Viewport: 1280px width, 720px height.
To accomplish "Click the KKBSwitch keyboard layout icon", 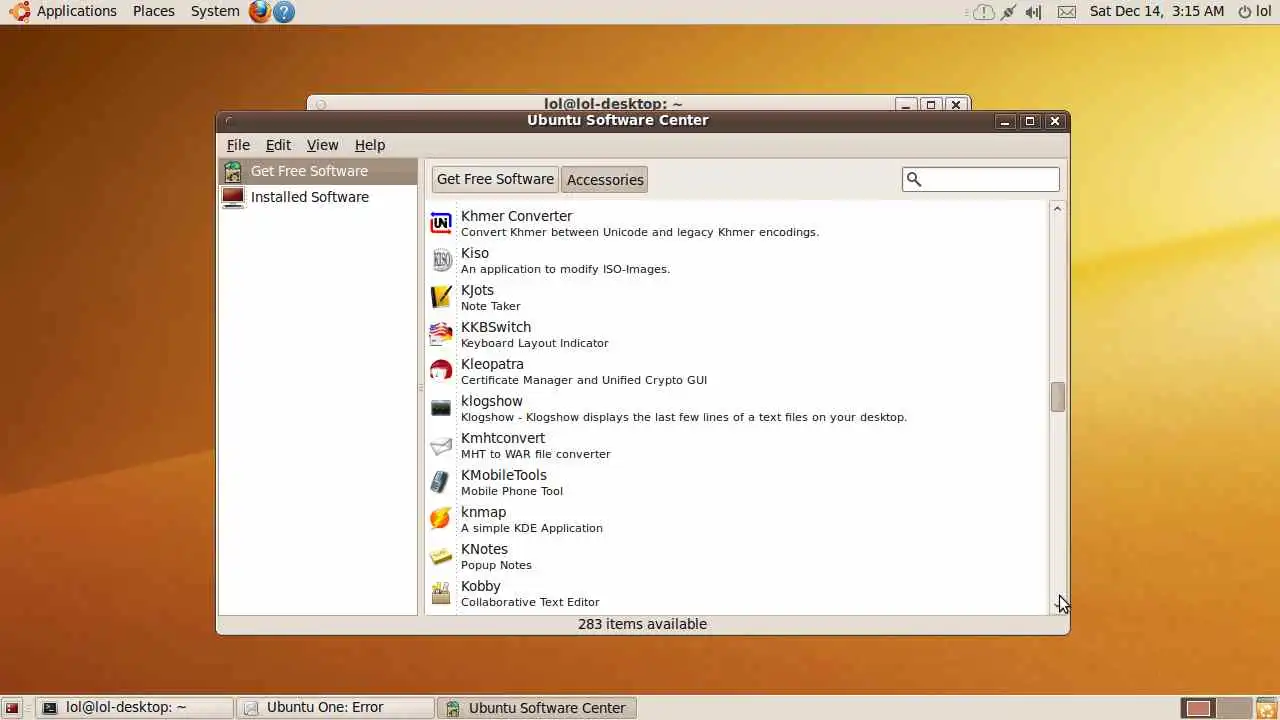I will pyautogui.click(x=441, y=334).
